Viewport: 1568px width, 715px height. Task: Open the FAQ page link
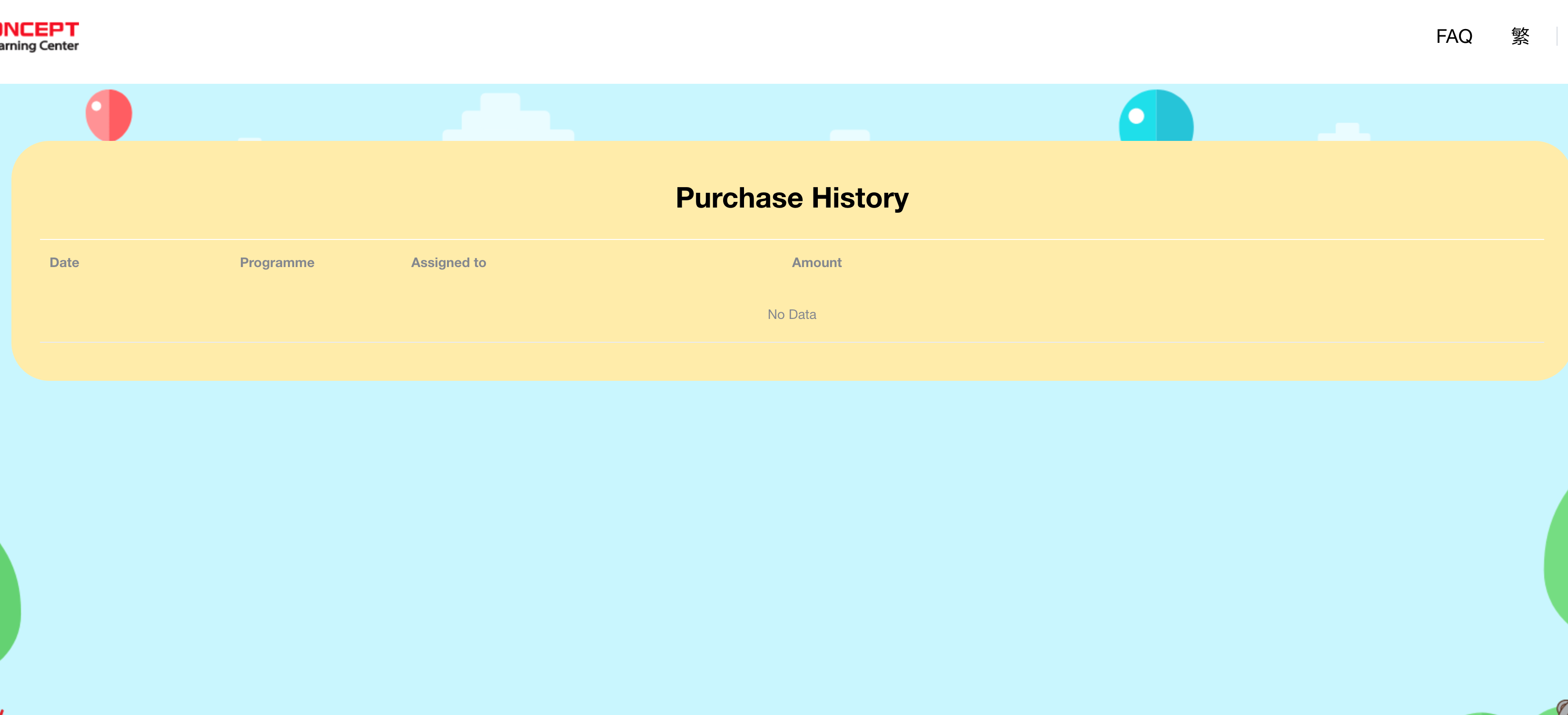pos(1454,37)
